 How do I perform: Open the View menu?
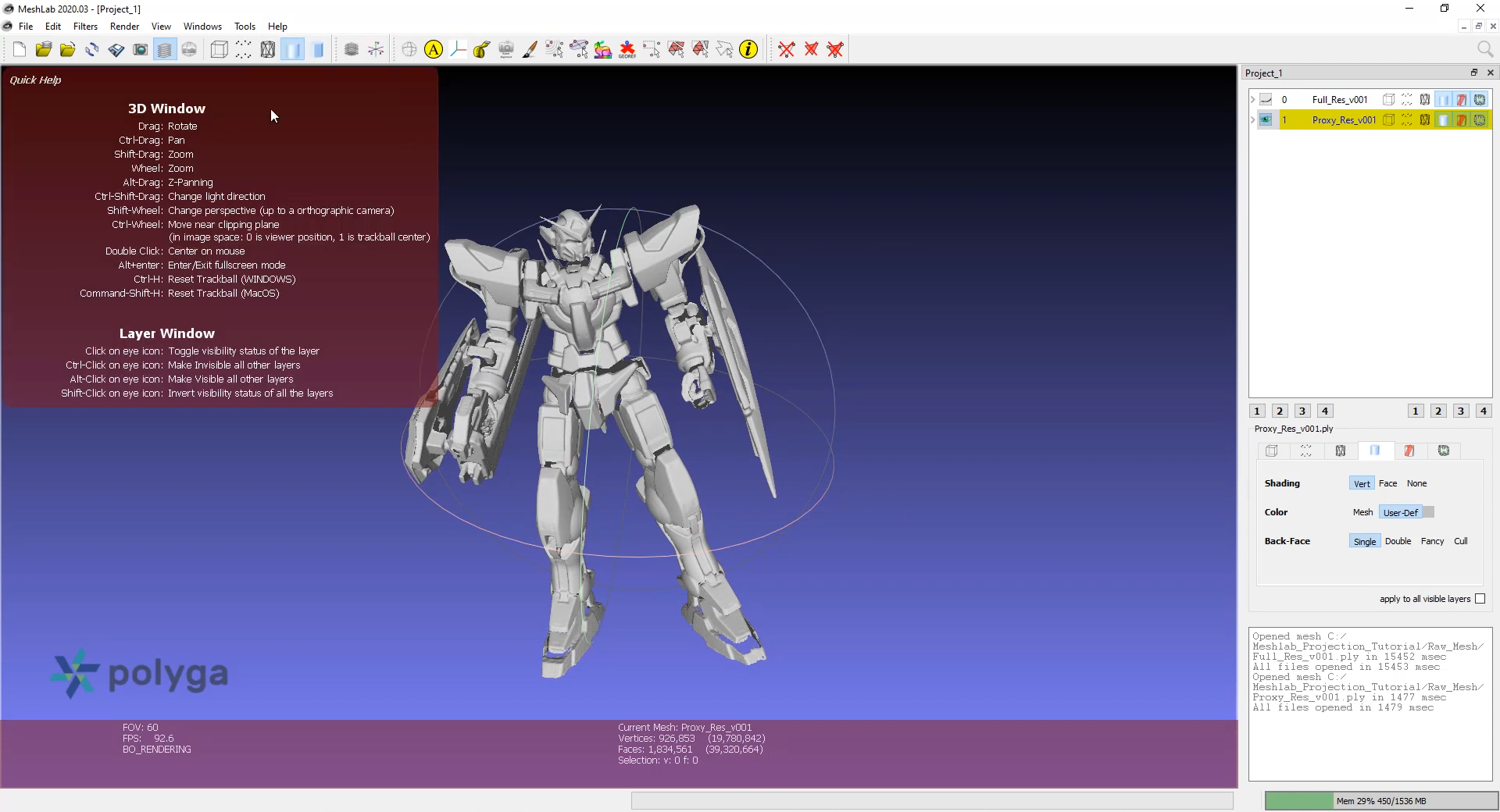tap(161, 27)
